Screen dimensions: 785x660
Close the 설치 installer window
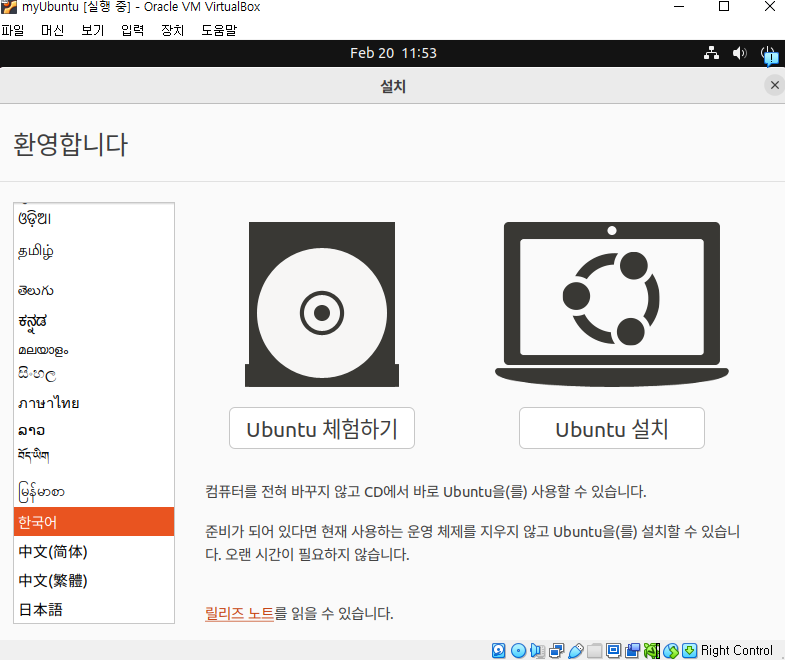774,86
